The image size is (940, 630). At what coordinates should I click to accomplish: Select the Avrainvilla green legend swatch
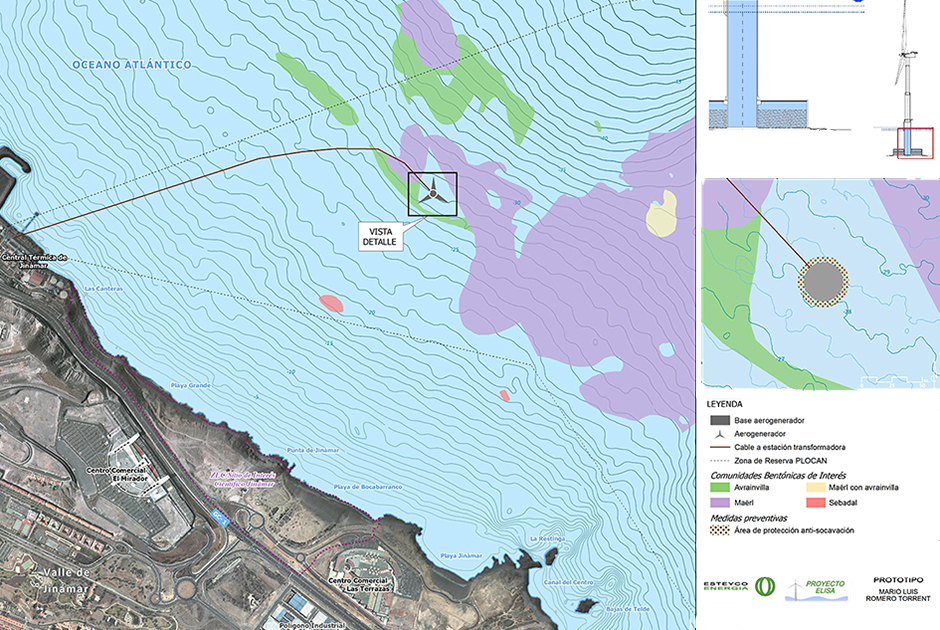pyautogui.click(x=719, y=487)
